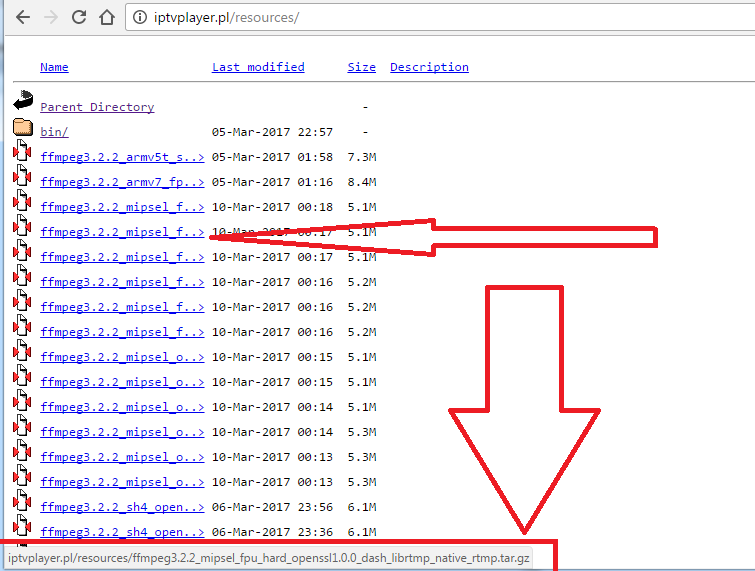Sort by the Description column header
Viewport: 755px width, 571px height.
pyautogui.click(x=429, y=67)
